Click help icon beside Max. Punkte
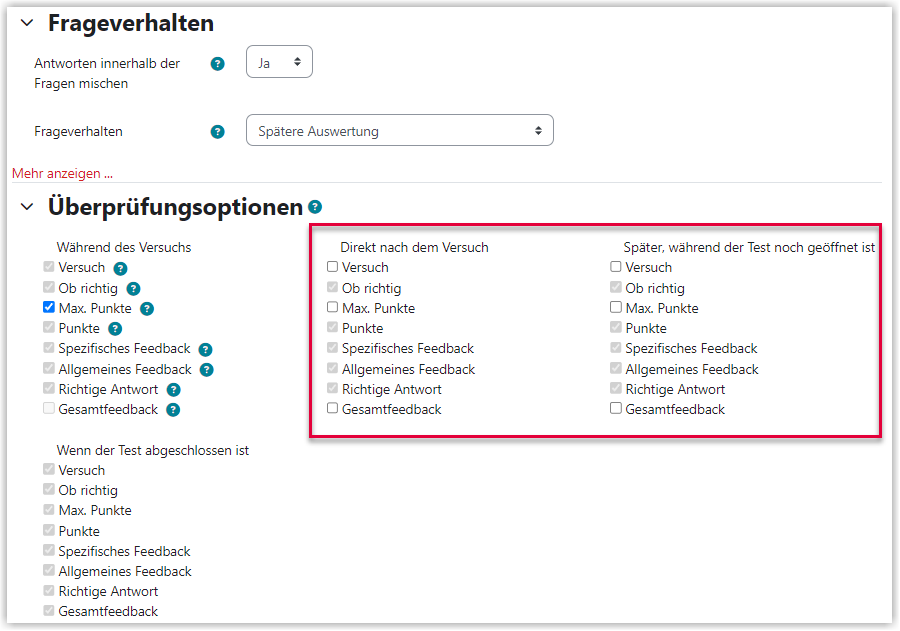900x631 pixels. [x=147, y=309]
